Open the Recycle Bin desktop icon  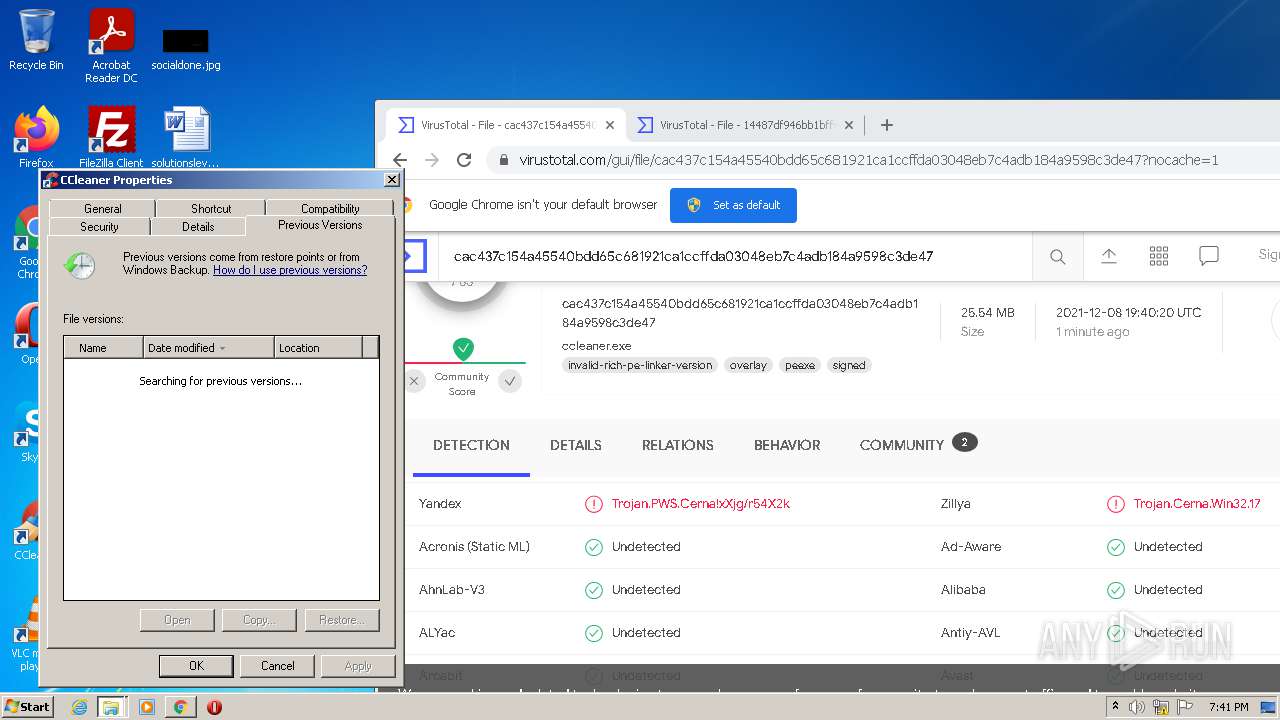point(36,40)
